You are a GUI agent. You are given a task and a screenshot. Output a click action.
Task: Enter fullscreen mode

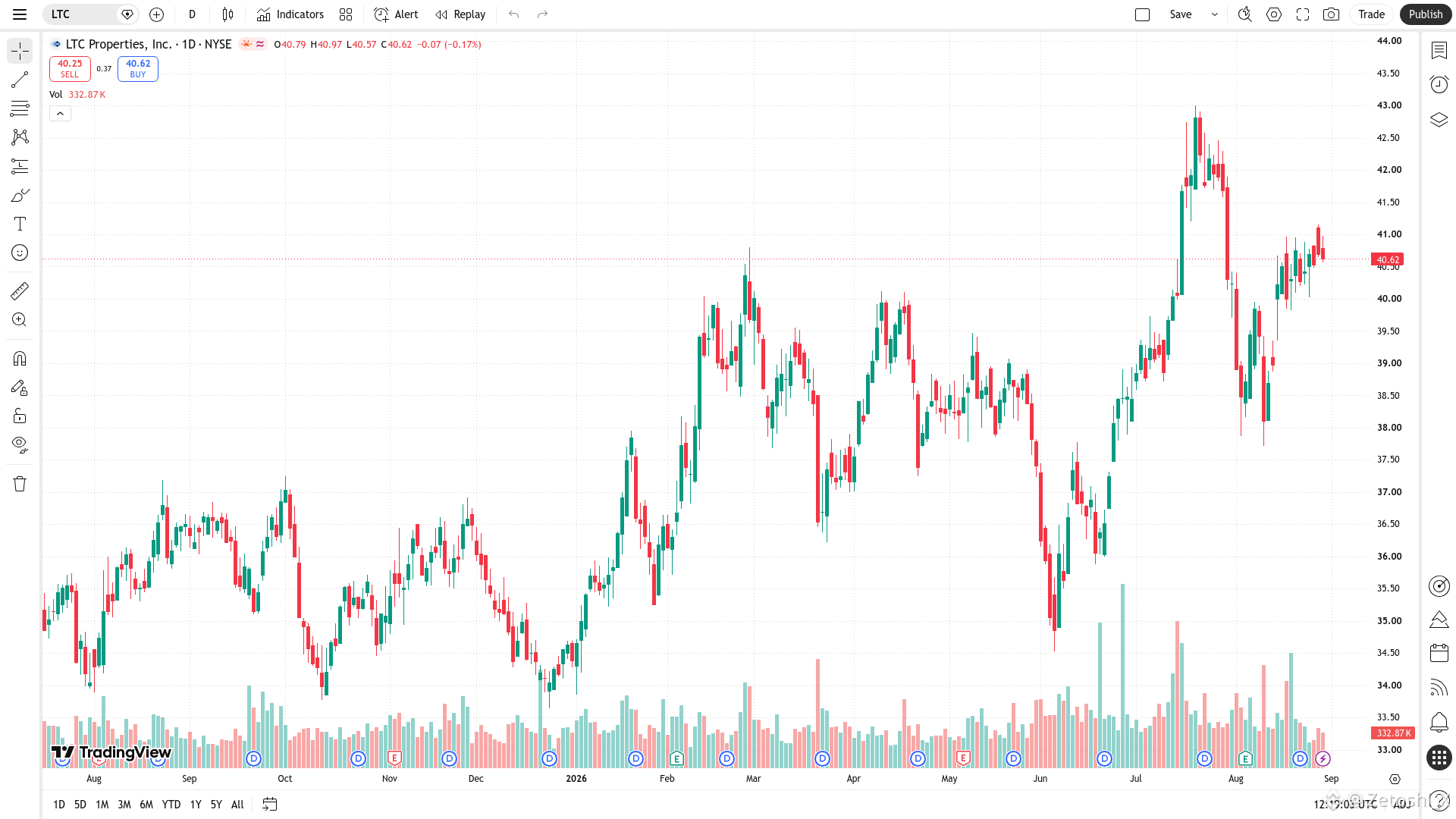(1303, 14)
